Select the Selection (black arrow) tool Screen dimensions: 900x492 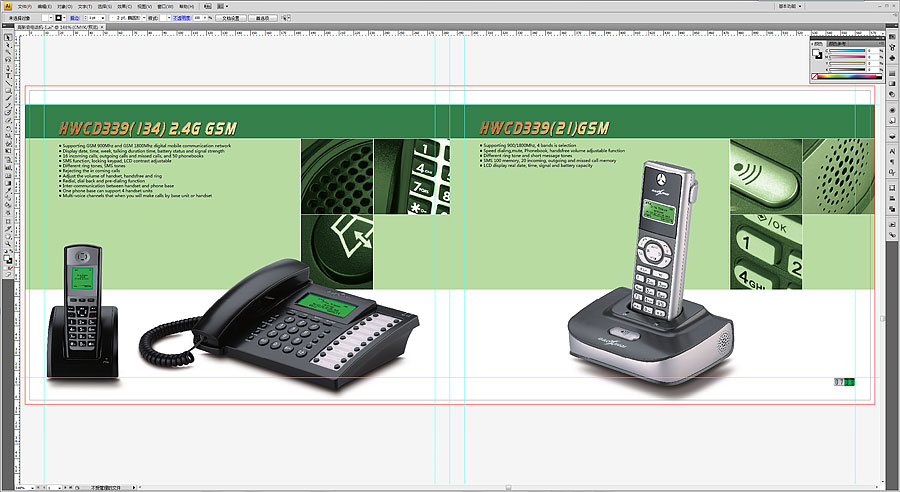click(8, 37)
